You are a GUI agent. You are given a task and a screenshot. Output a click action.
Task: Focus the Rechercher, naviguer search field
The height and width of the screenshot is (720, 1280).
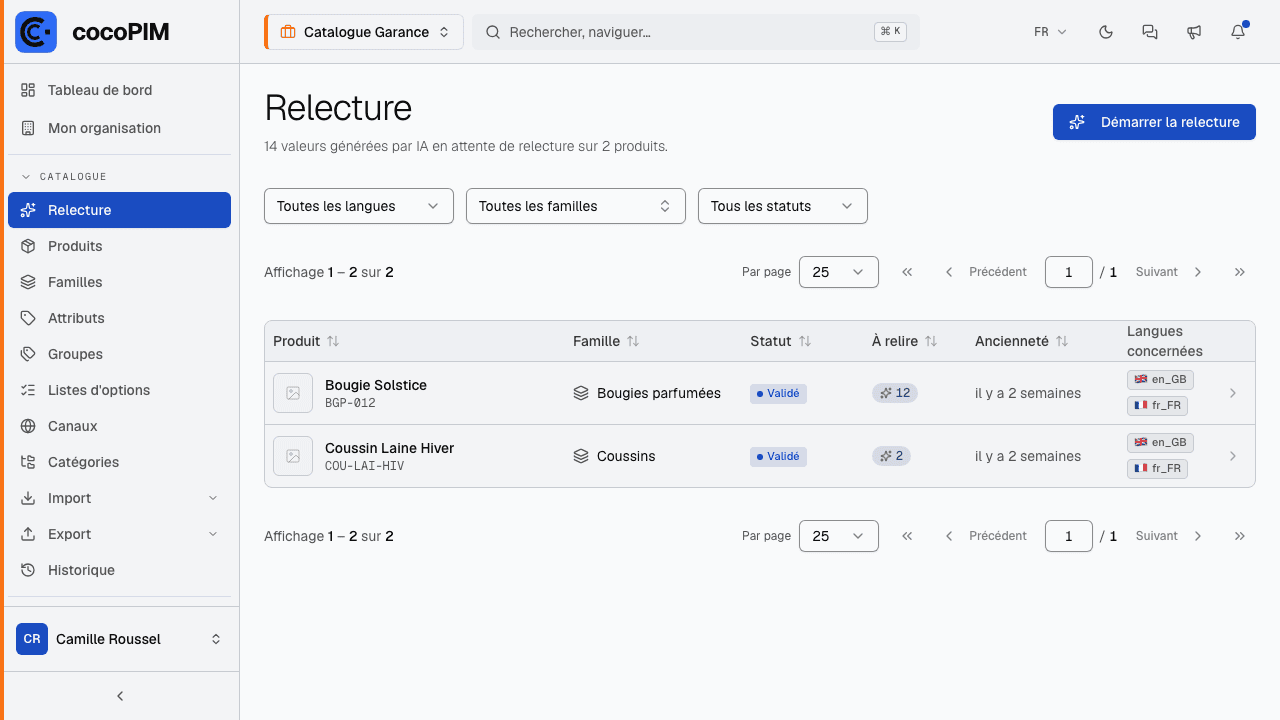click(696, 32)
